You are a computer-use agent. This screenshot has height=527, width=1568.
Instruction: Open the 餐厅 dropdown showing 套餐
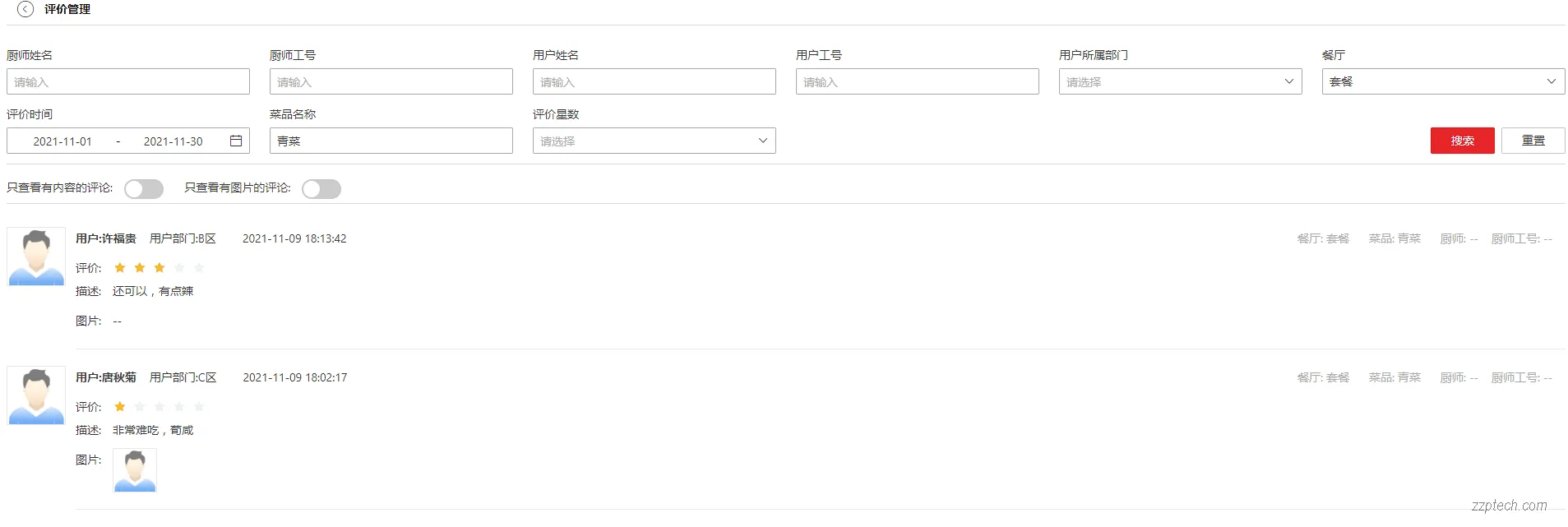(x=1443, y=81)
